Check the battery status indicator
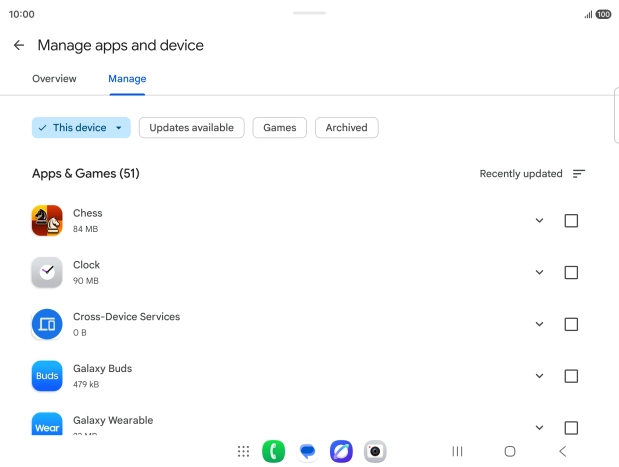The height and width of the screenshot is (467, 619). (603, 15)
